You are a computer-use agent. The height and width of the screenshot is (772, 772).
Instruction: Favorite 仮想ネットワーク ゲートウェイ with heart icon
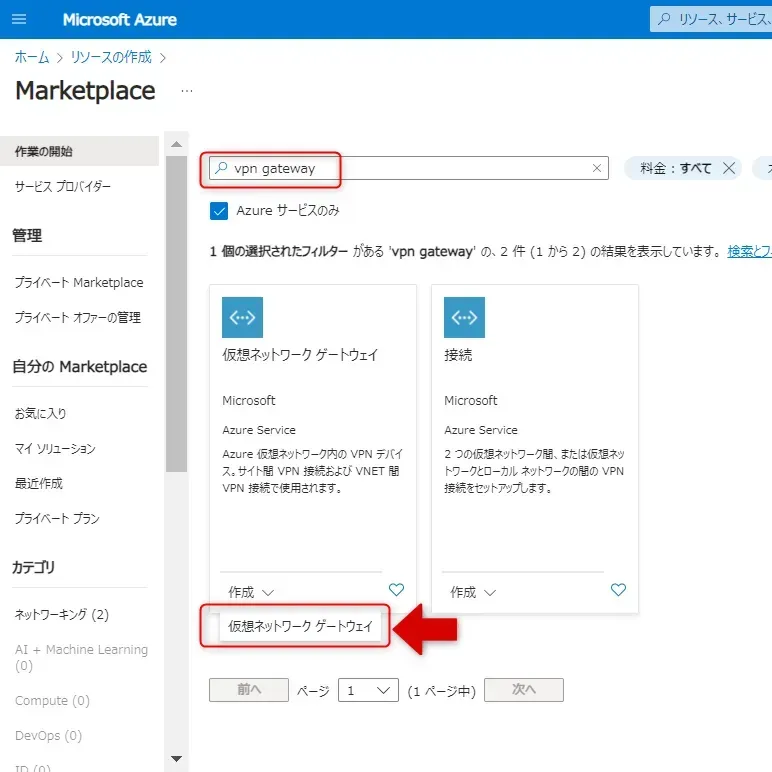point(396,590)
